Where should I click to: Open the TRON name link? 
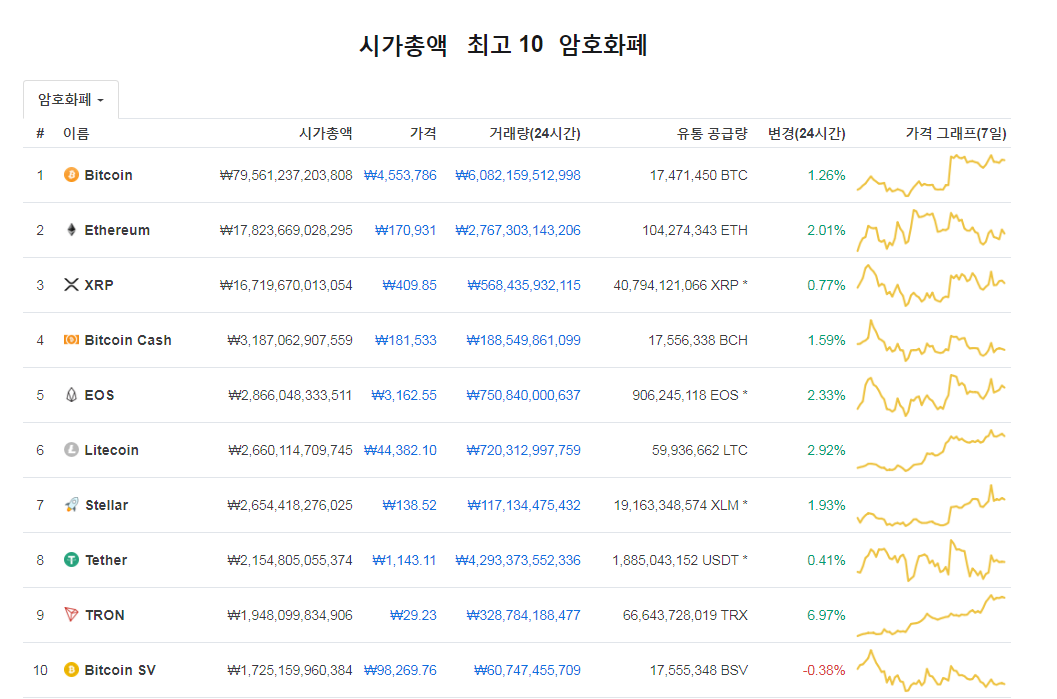click(104, 615)
